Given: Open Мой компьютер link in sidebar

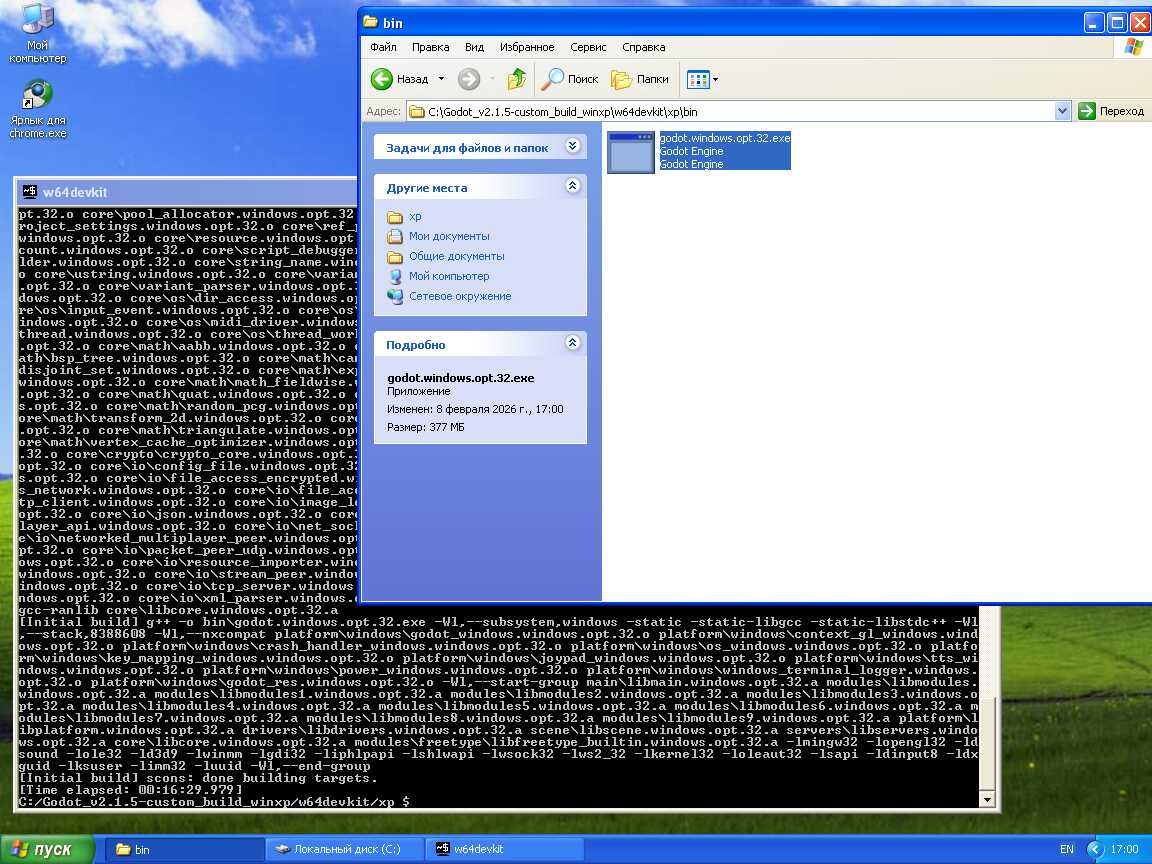Looking at the screenshot, I should [x=449, y=276].
